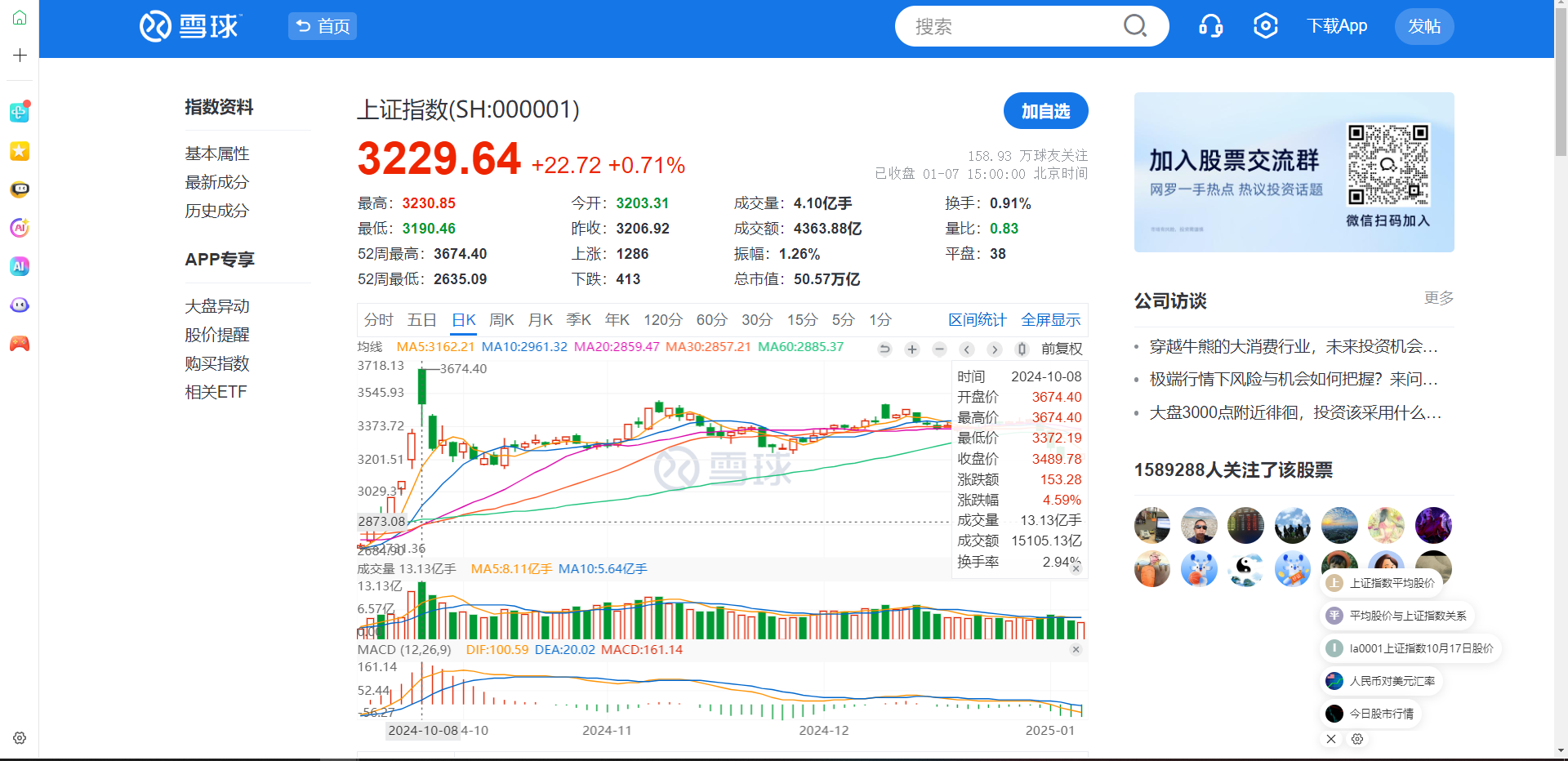Open the yellow star favorites sidebar icon

(20, 151)
